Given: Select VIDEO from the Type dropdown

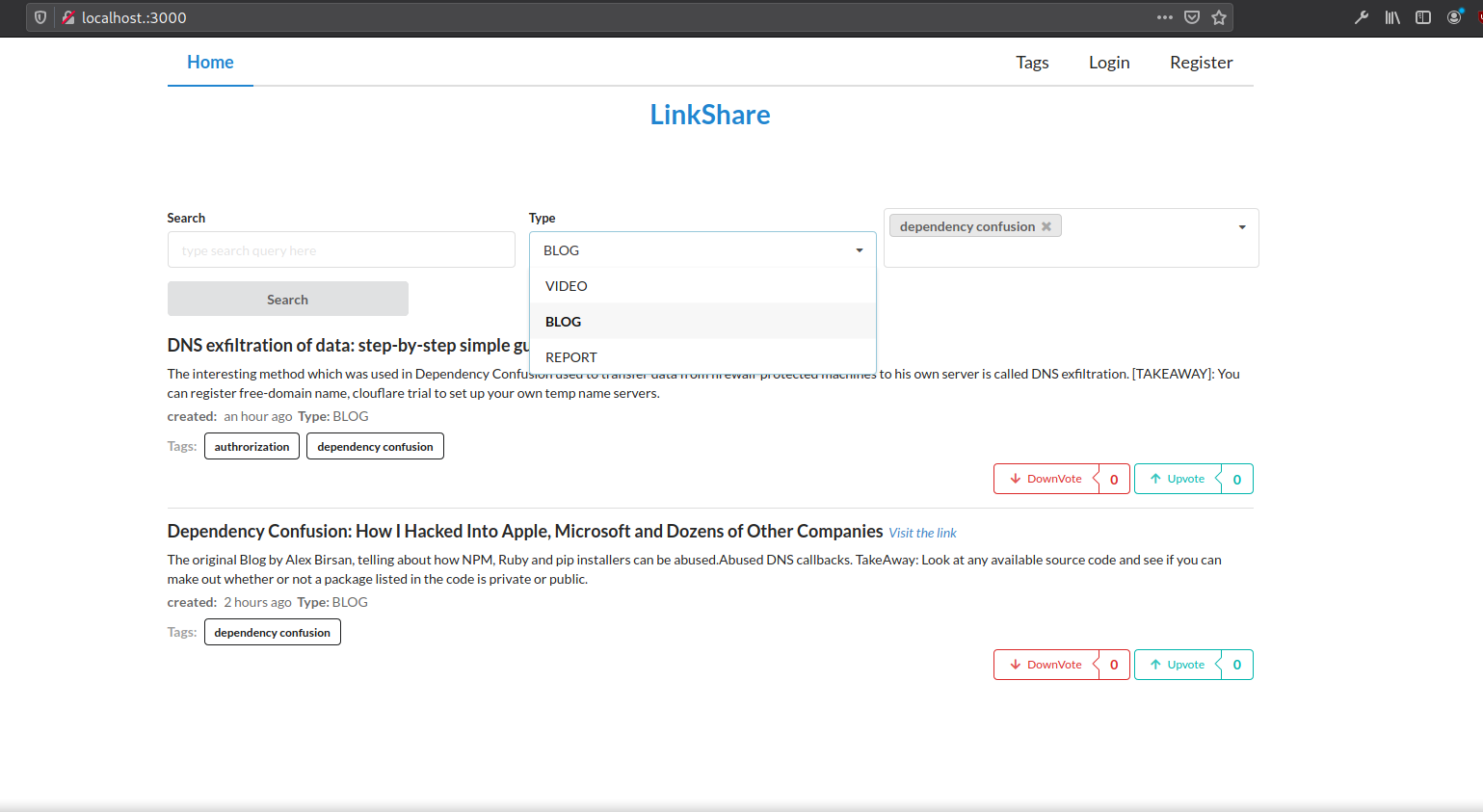Looking at the screenshot, I should pos(566,285).
